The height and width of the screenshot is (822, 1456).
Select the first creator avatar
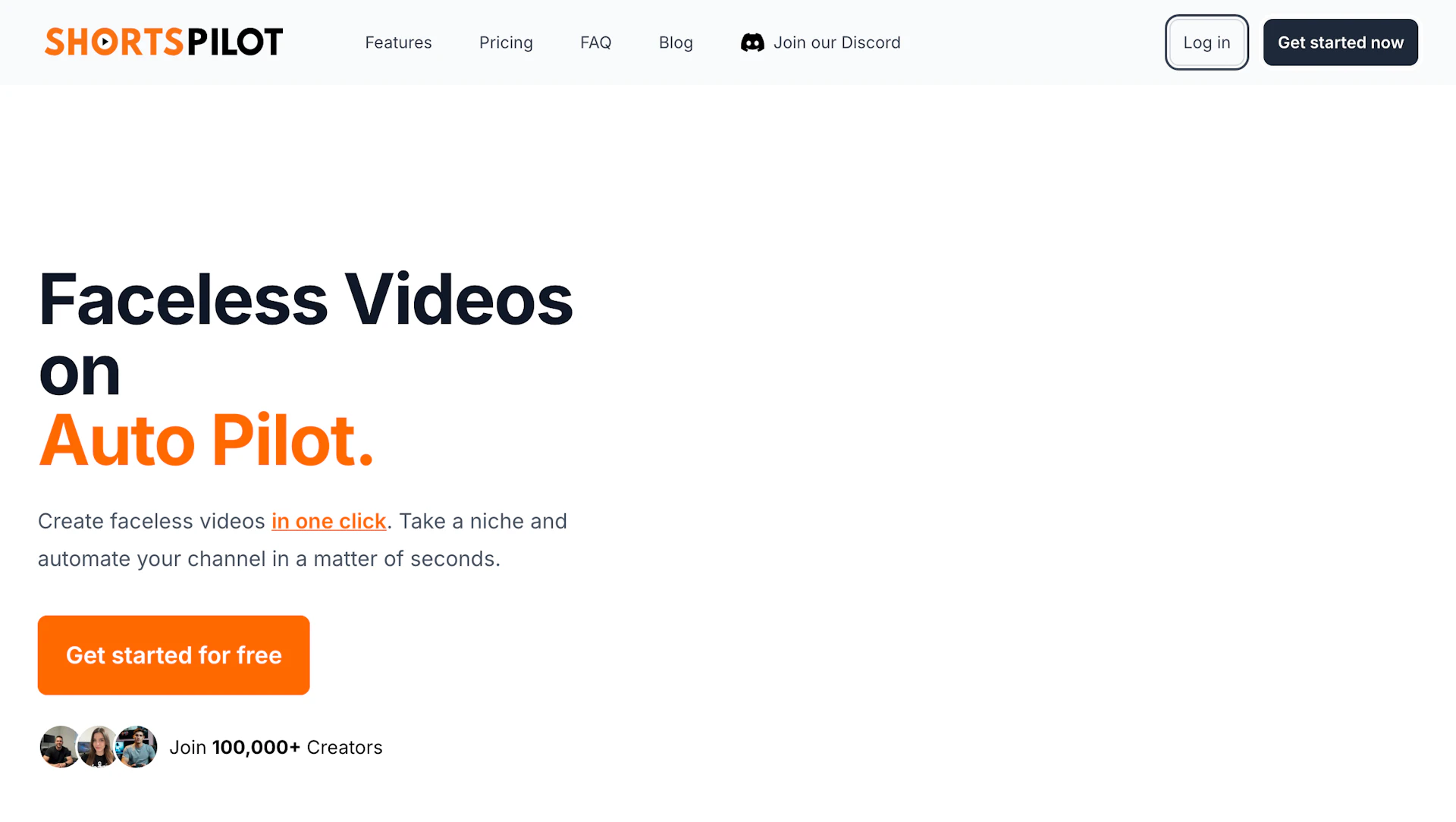click(60, 747)
